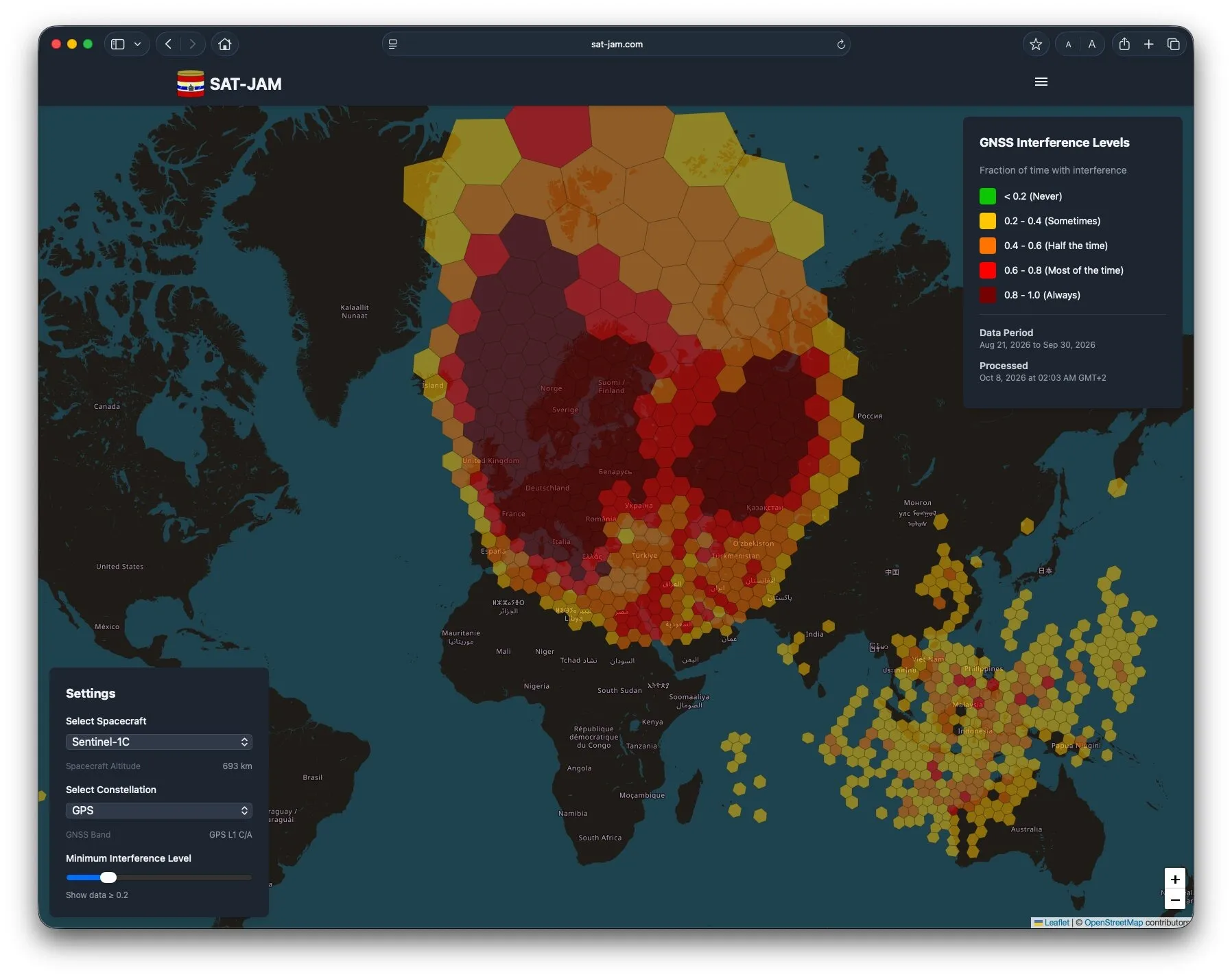Click the red Most of the time swatch

(x=988, y=270)
